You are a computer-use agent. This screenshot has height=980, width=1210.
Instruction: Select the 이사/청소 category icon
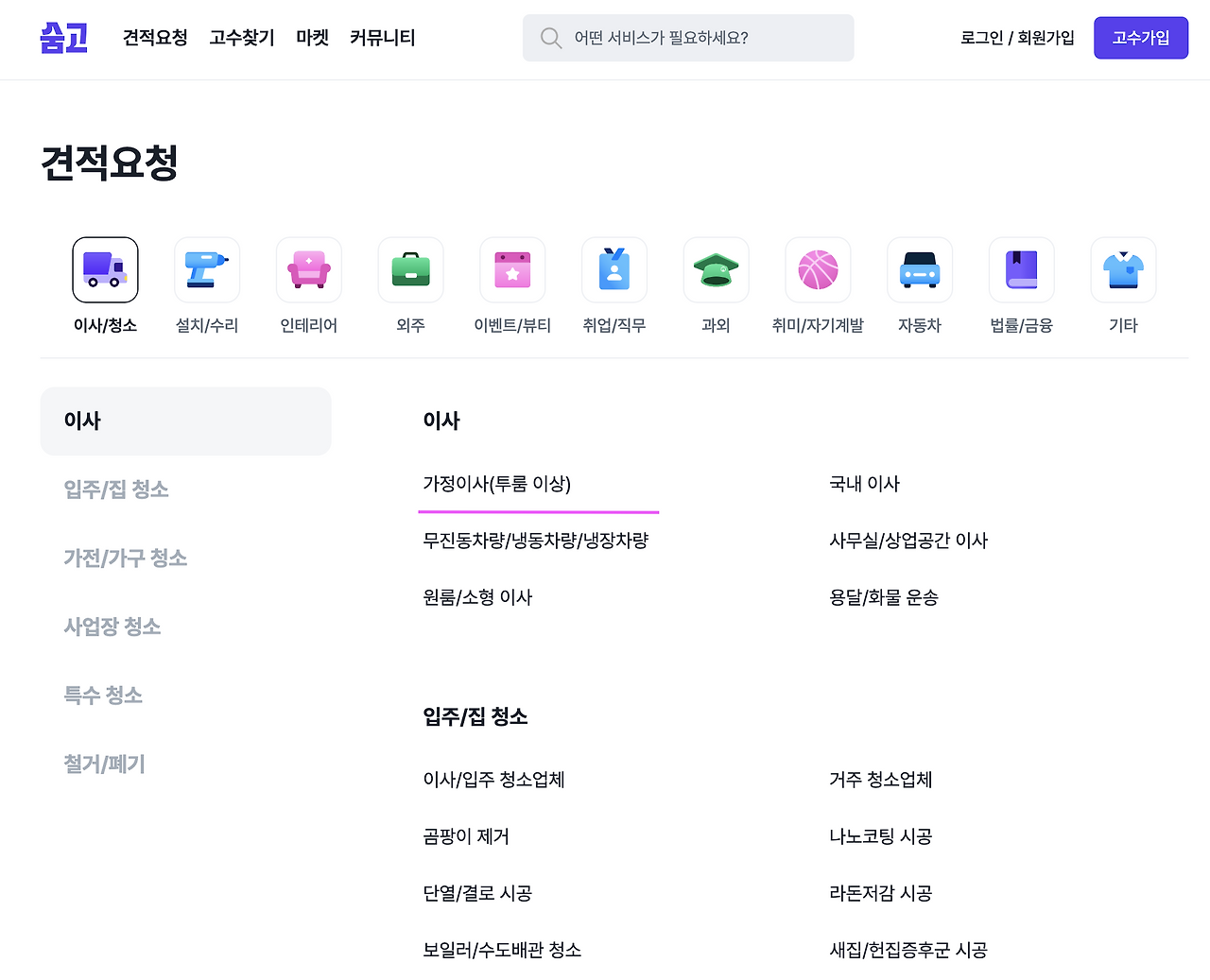click(x=105, y=269)
